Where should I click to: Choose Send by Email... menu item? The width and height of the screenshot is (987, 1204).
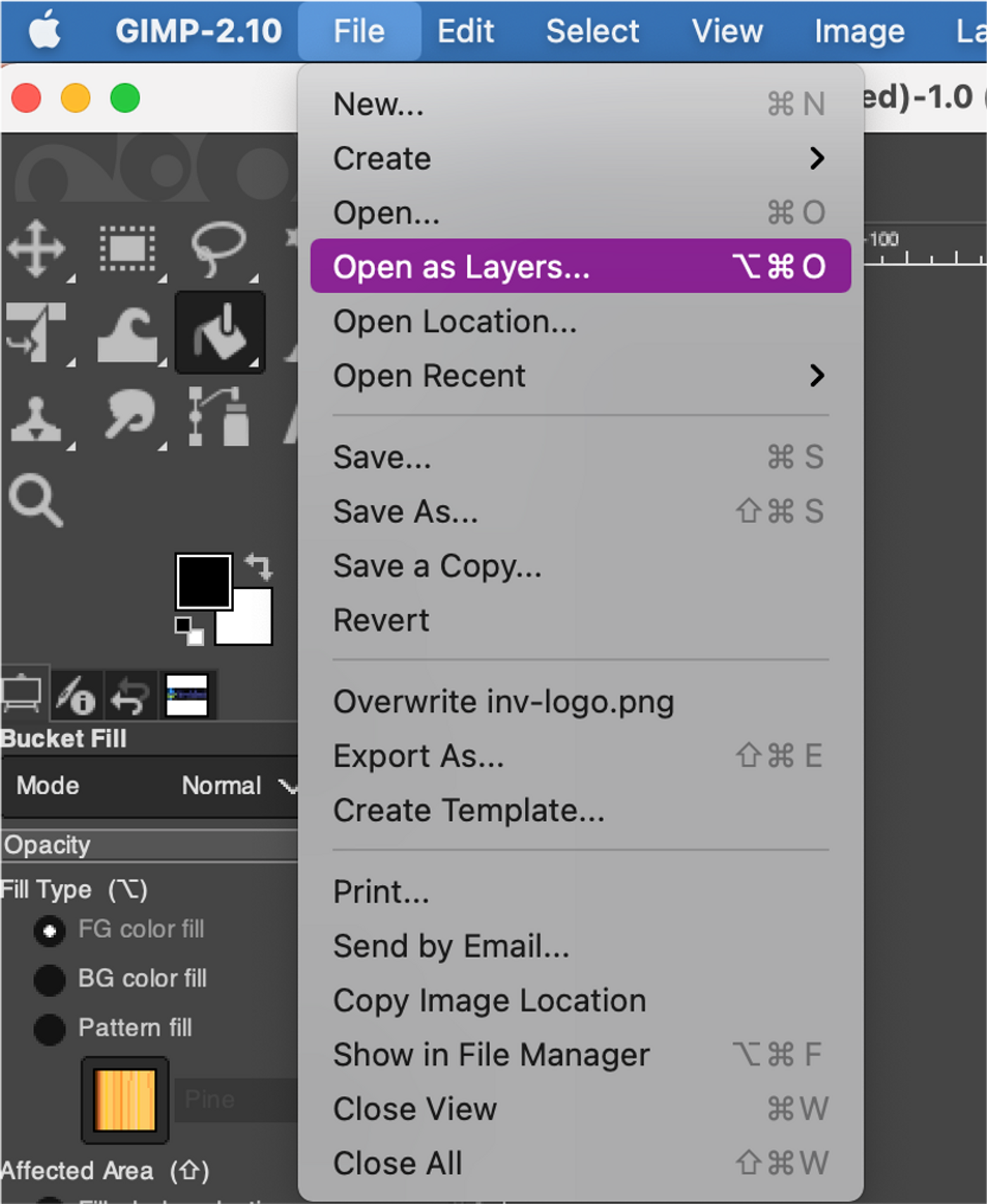coord(580,946)
